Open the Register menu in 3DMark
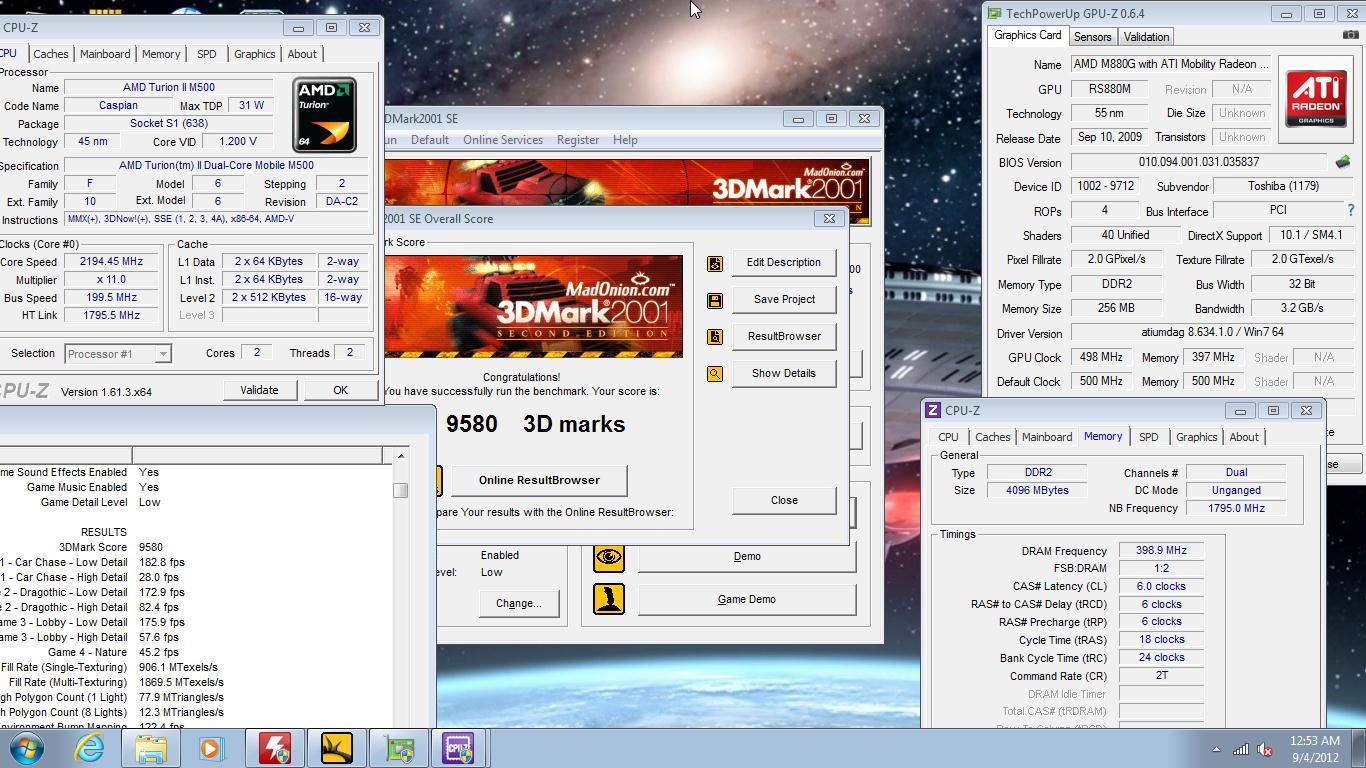1366x768 pixels. coord(578,140)
